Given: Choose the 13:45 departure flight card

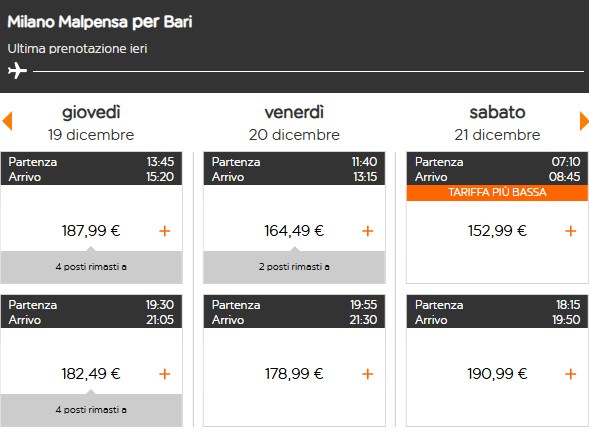Looking at the screenshot, I should 91,218.
